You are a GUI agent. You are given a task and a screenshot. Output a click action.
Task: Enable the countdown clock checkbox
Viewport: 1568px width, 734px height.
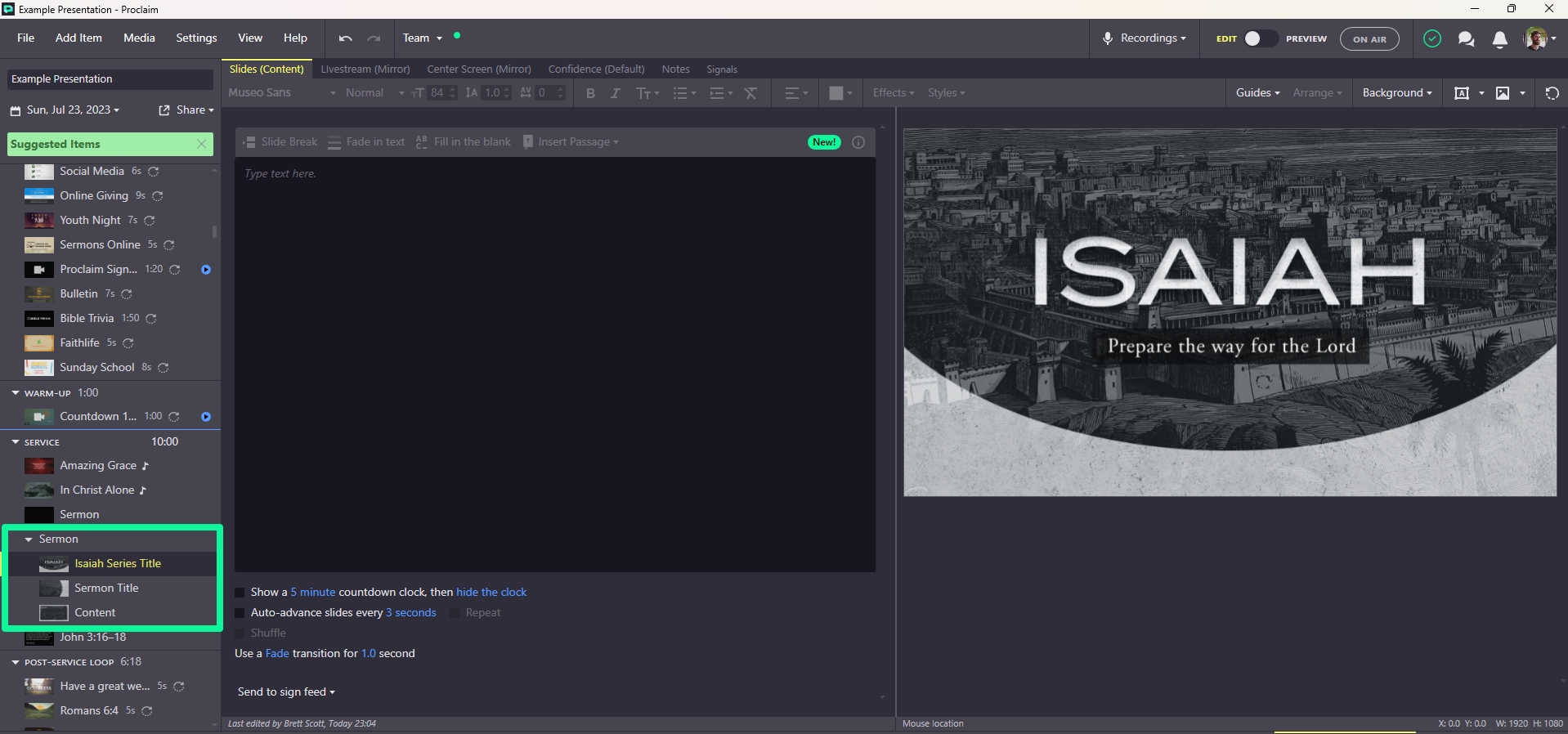[240, 593]
